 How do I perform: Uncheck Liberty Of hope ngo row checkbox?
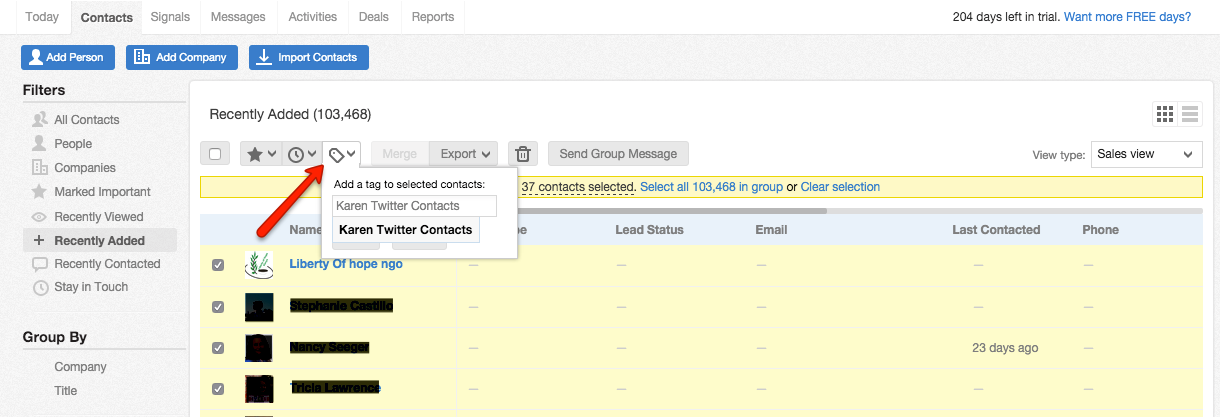(218, 265)
